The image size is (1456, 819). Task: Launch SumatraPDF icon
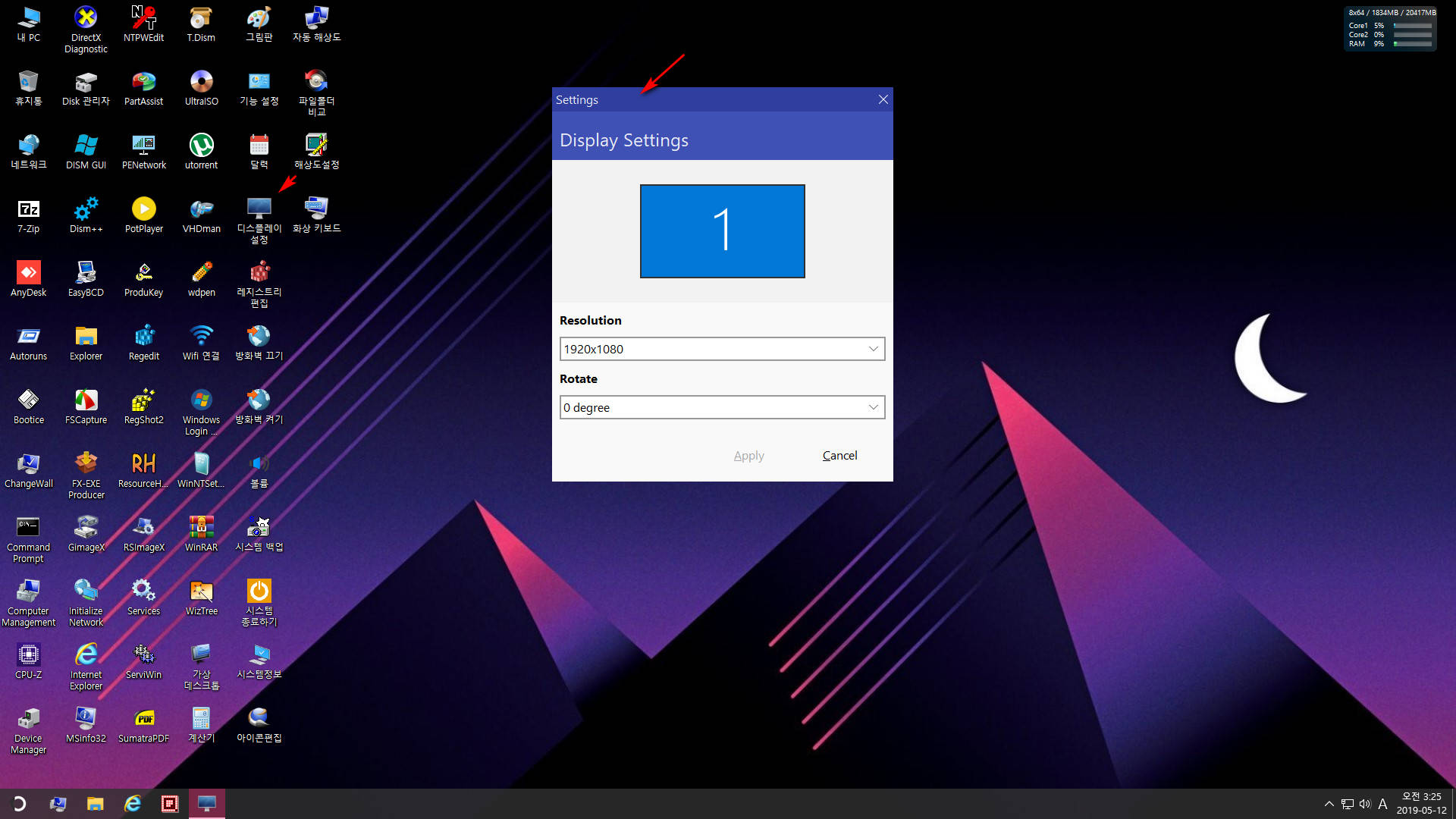[143, 724]
